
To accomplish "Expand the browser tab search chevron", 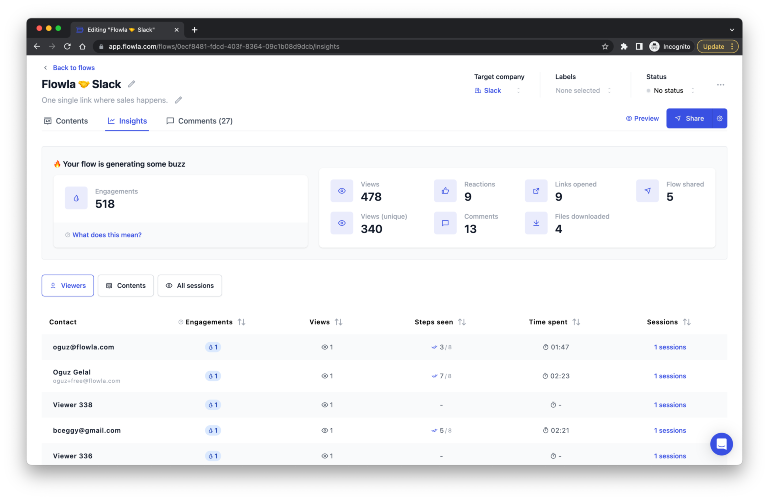I will [732, 30].
